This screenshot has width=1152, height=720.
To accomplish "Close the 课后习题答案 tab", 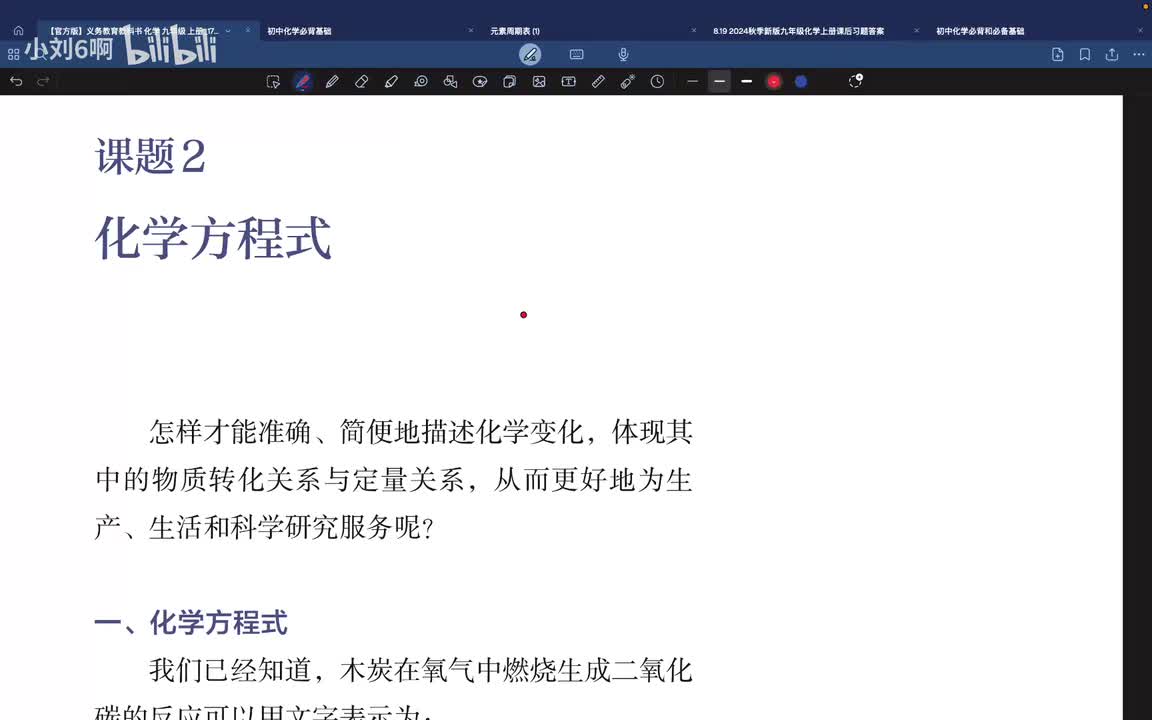I will (x=916, y=31).
